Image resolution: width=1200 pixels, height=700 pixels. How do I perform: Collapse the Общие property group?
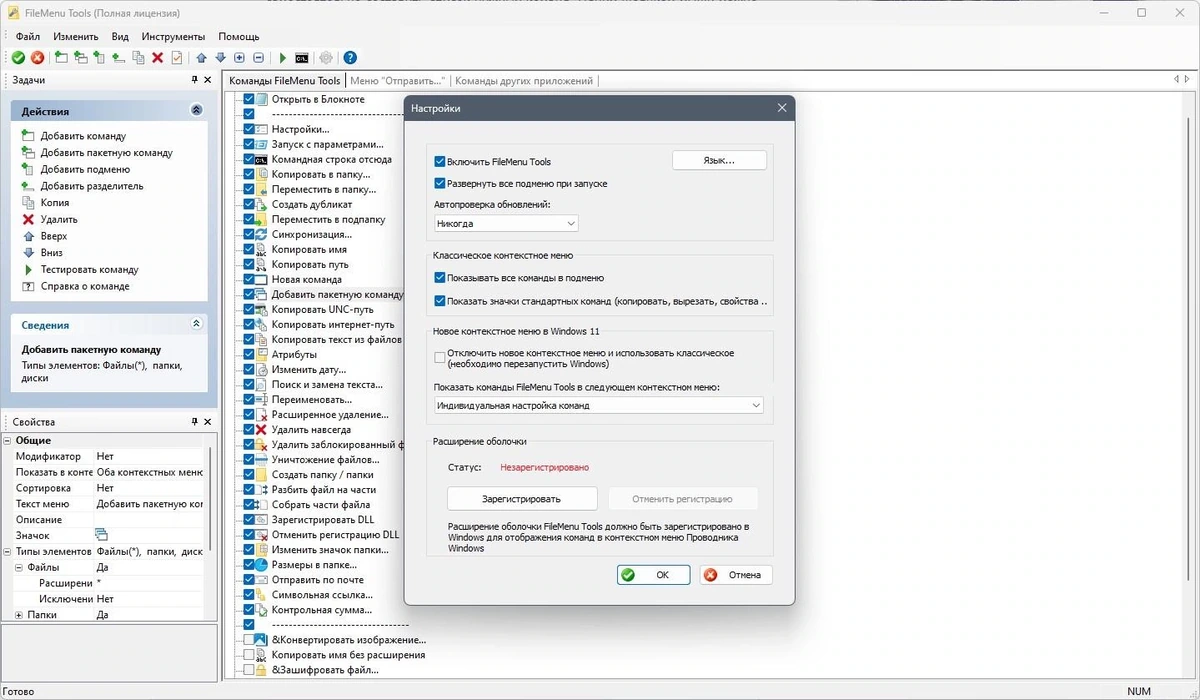pyautogui.click(x=7, y=440)
